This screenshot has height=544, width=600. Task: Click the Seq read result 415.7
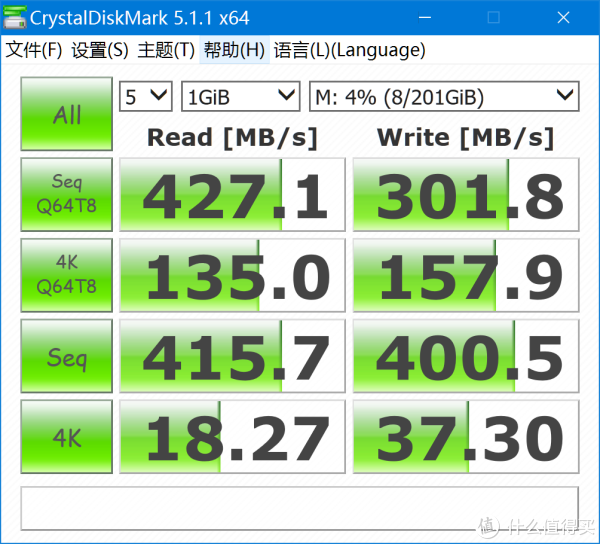point(232,356)
